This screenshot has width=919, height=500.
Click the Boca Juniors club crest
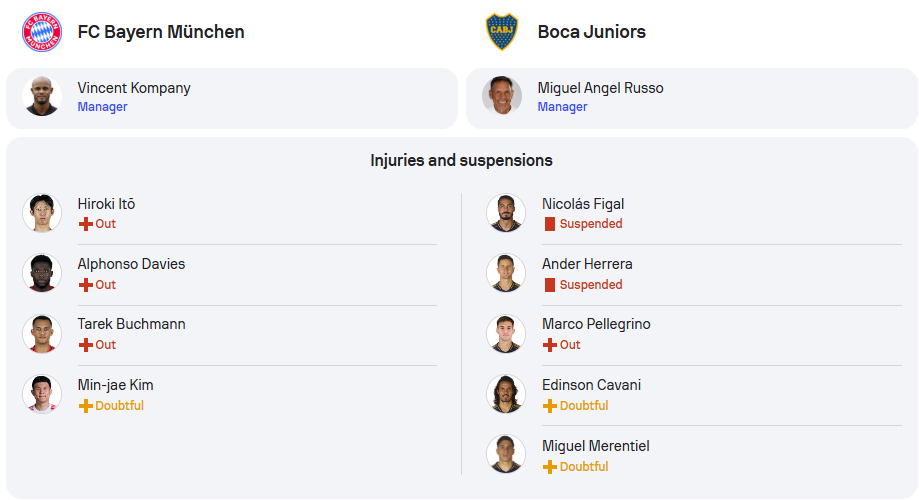pyautogui.click(x=502, y=32)
